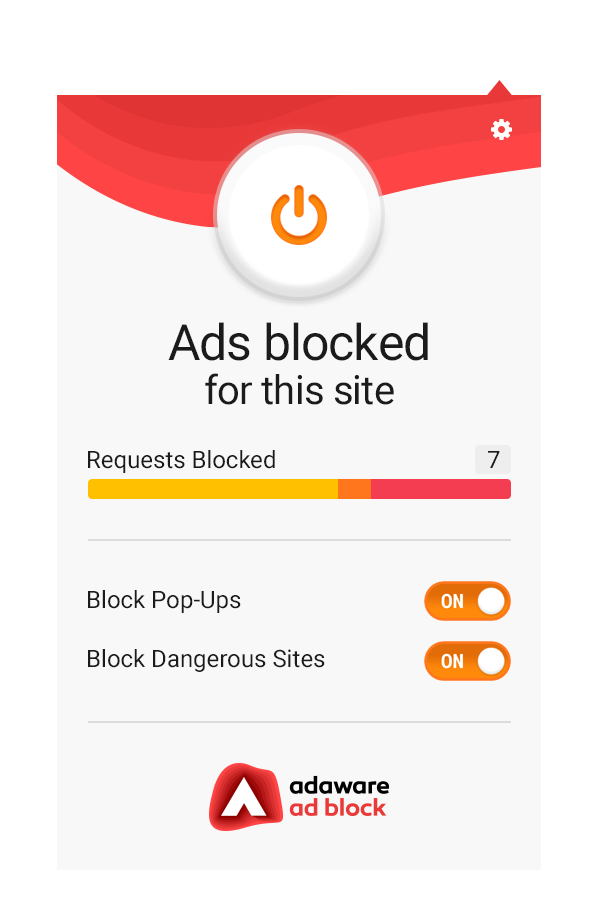Click the adaware triangle logo icon
The height and width of the screenshot is (900, 600).
[x=245, y=797]
